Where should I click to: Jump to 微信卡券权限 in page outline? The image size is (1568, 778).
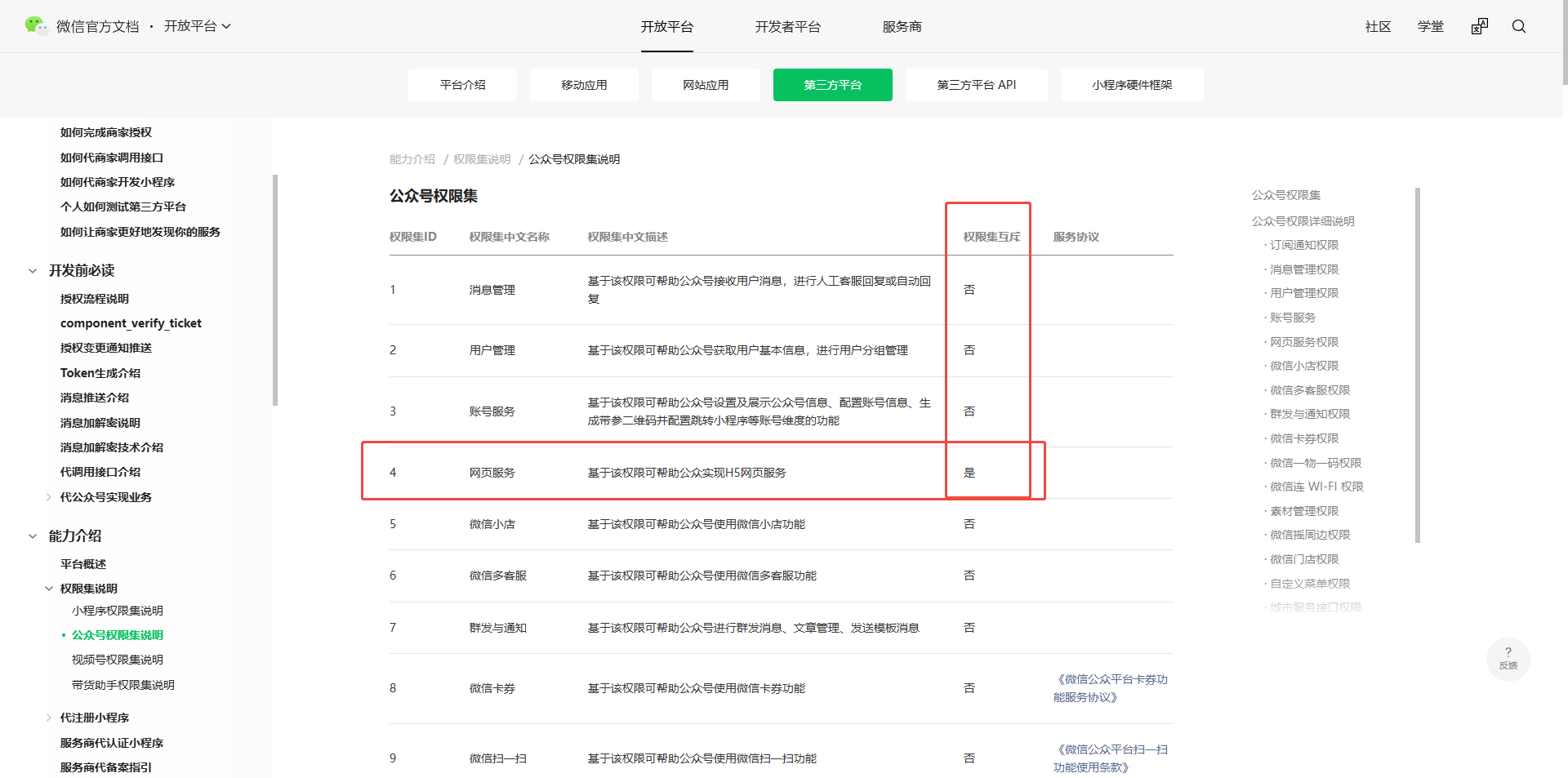[1304, 438]
